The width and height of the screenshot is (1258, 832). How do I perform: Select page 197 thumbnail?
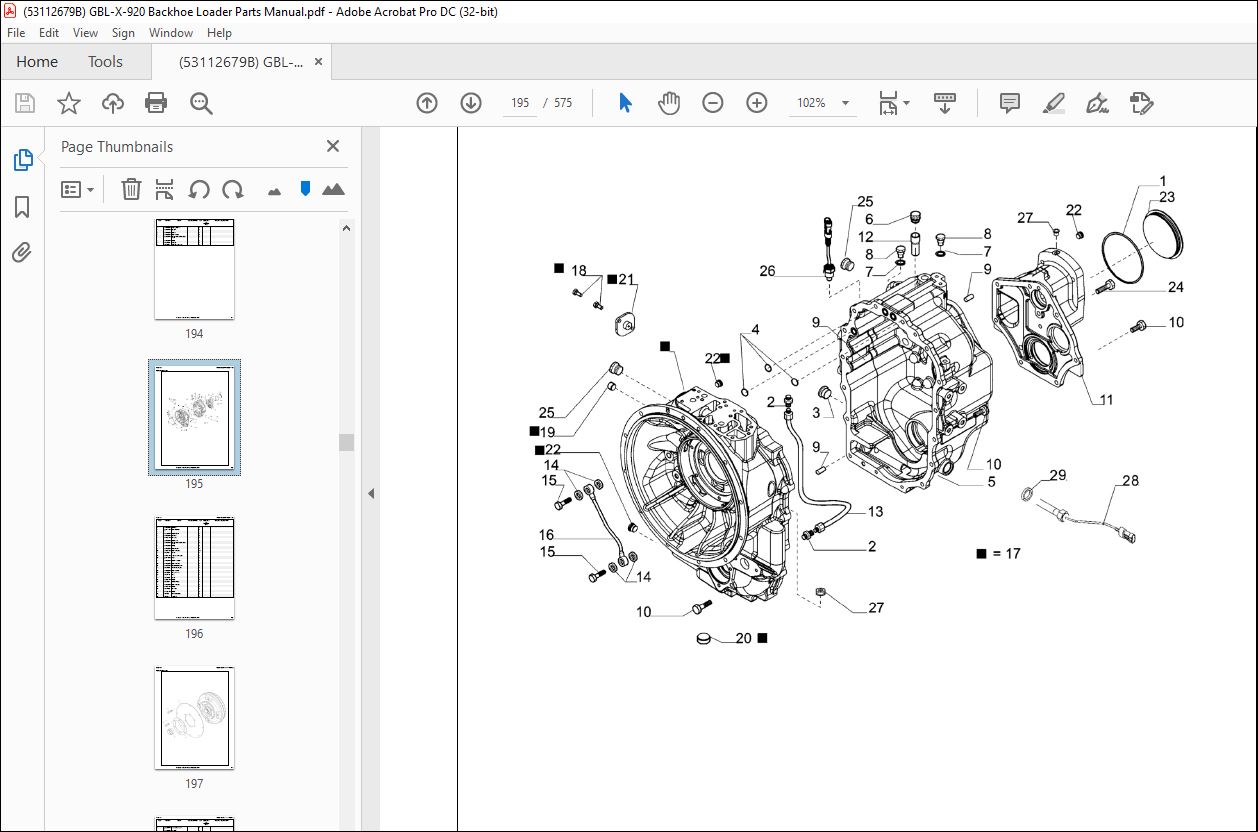click(194, 719)
